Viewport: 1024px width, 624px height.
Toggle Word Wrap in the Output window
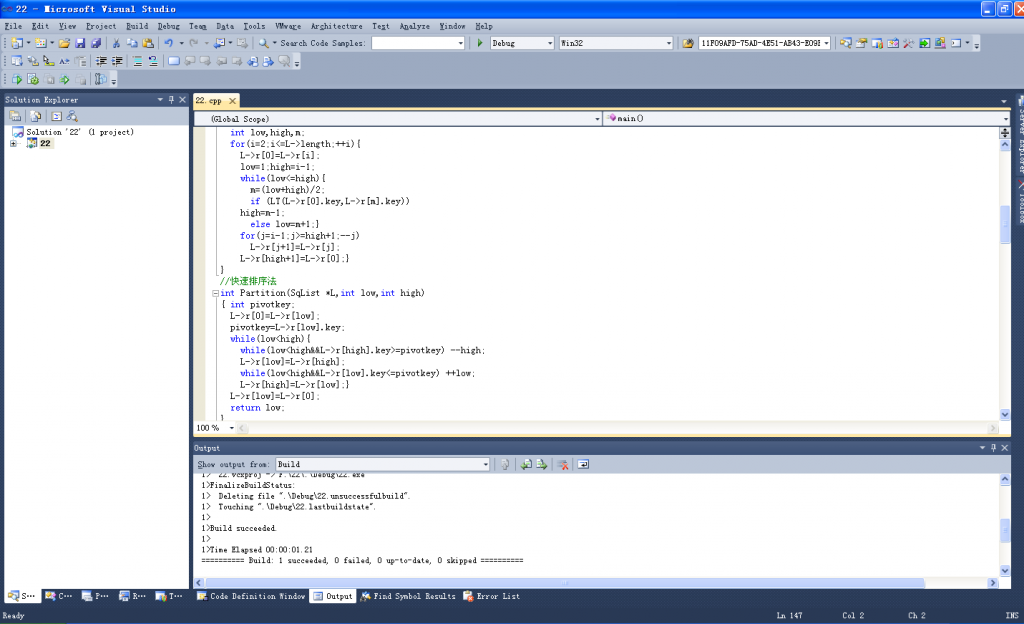tap(582, 464)
